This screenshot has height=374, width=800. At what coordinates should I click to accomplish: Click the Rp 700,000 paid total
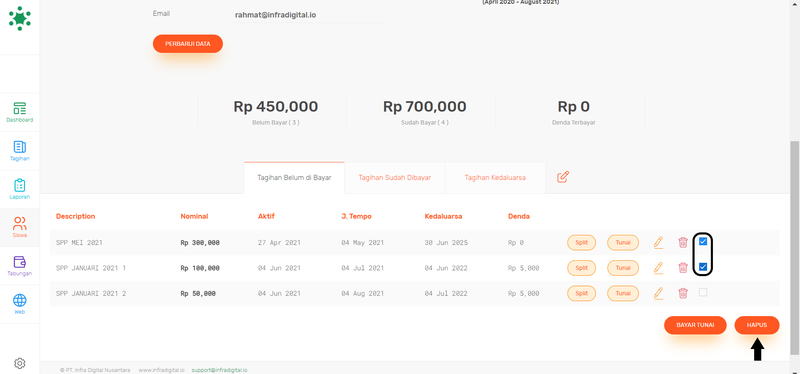tap(424, 107)
